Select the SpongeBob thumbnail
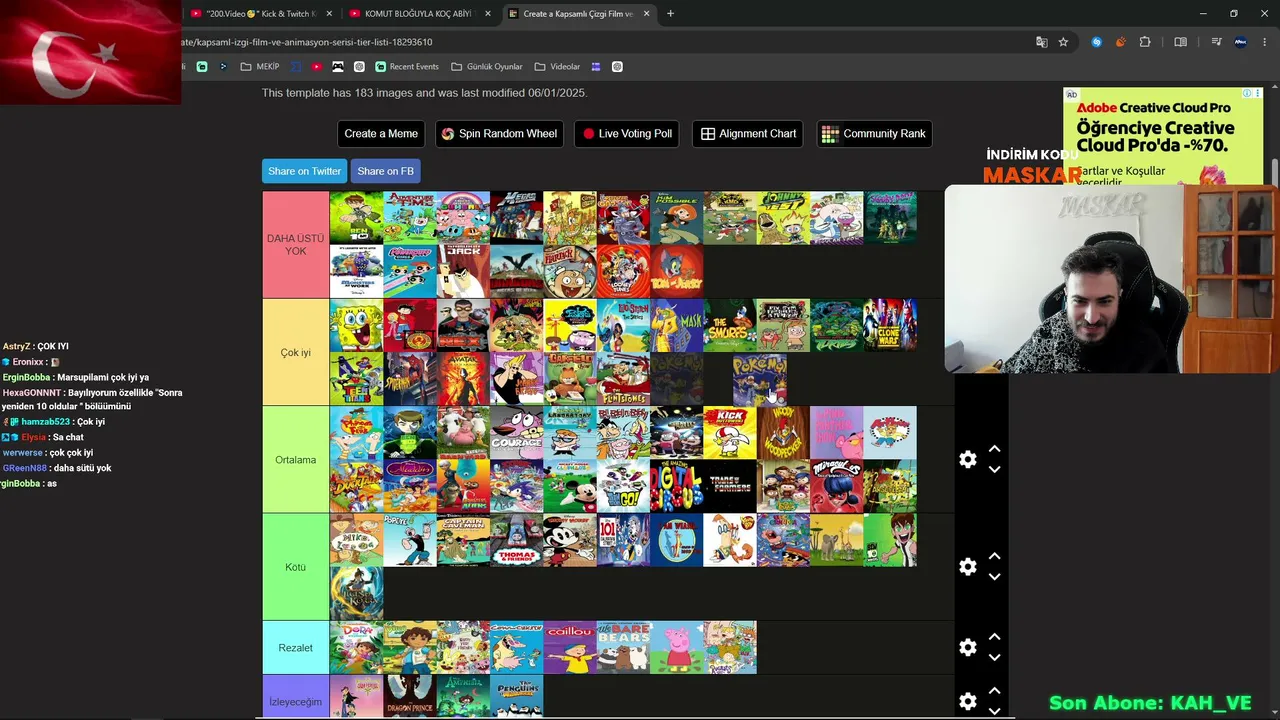 356,326
